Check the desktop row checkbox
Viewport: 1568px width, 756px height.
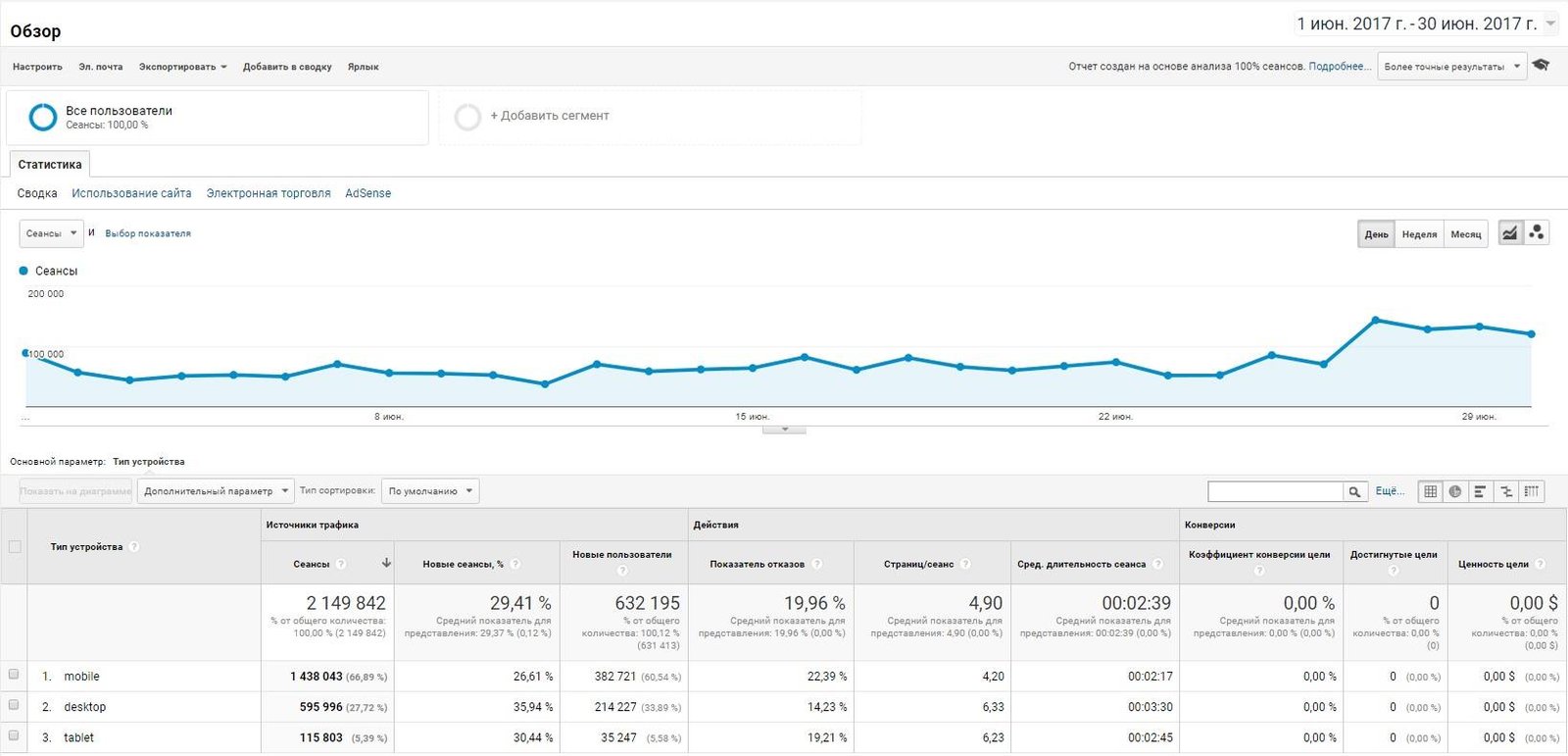coord(14,705)
